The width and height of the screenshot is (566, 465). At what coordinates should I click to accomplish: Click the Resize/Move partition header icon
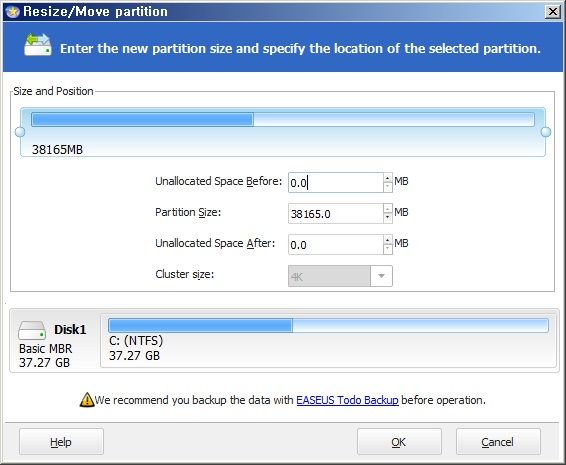38,45
